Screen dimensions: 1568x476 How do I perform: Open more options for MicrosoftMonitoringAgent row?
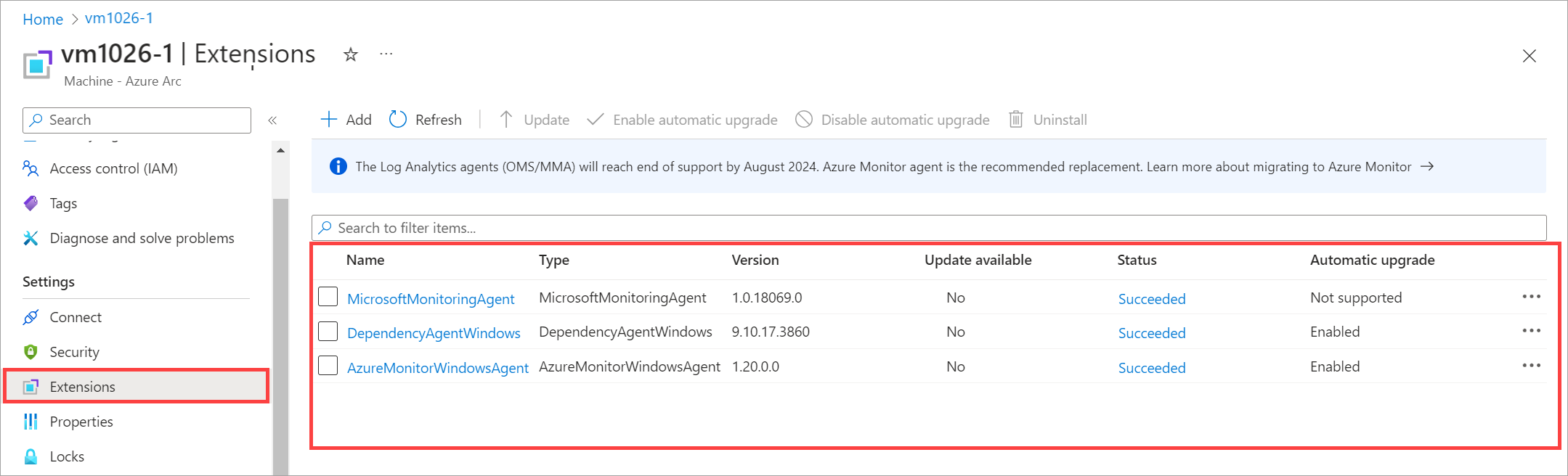1531,297
